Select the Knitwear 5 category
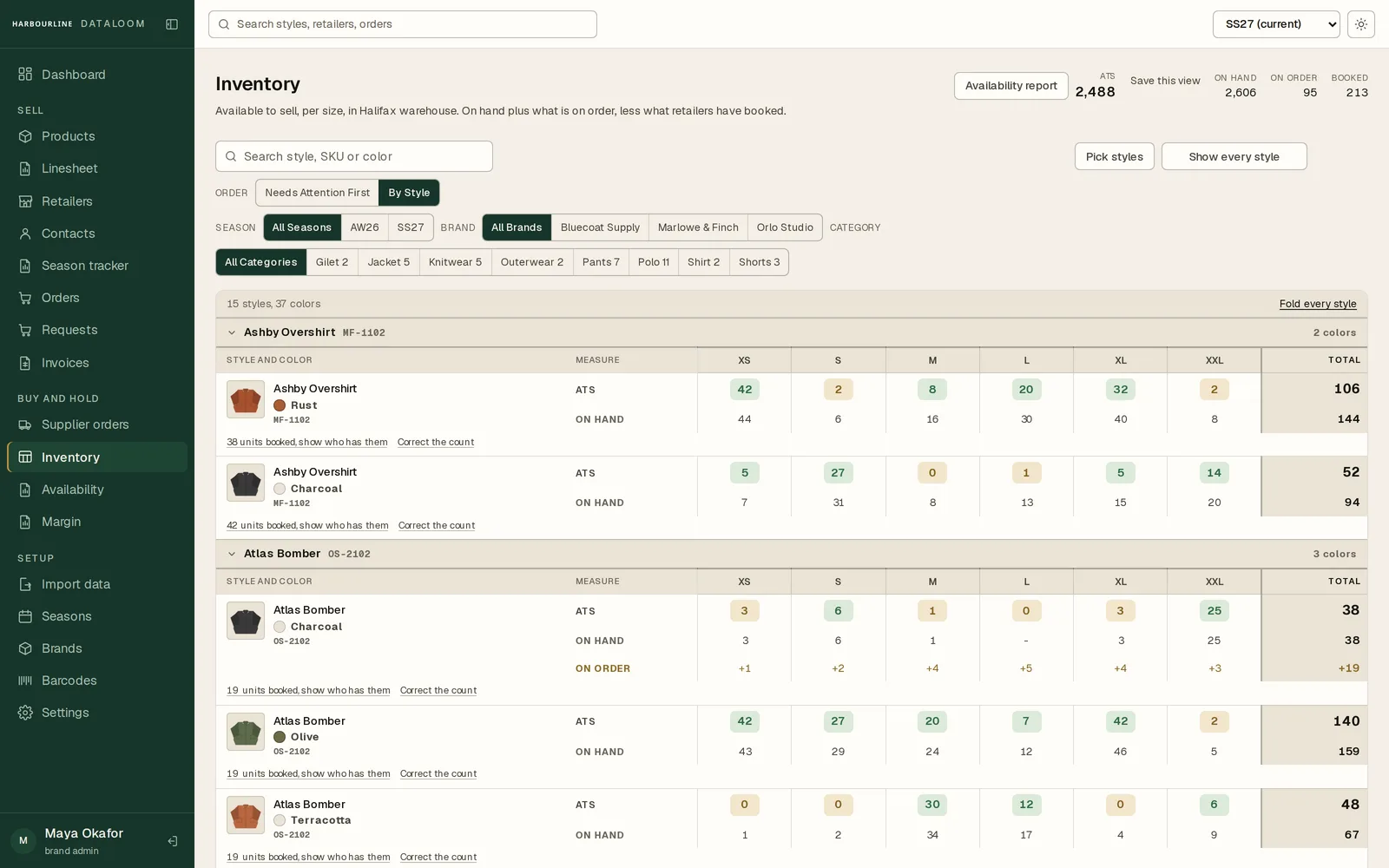 pyautogui.click(x=455, y=262)
